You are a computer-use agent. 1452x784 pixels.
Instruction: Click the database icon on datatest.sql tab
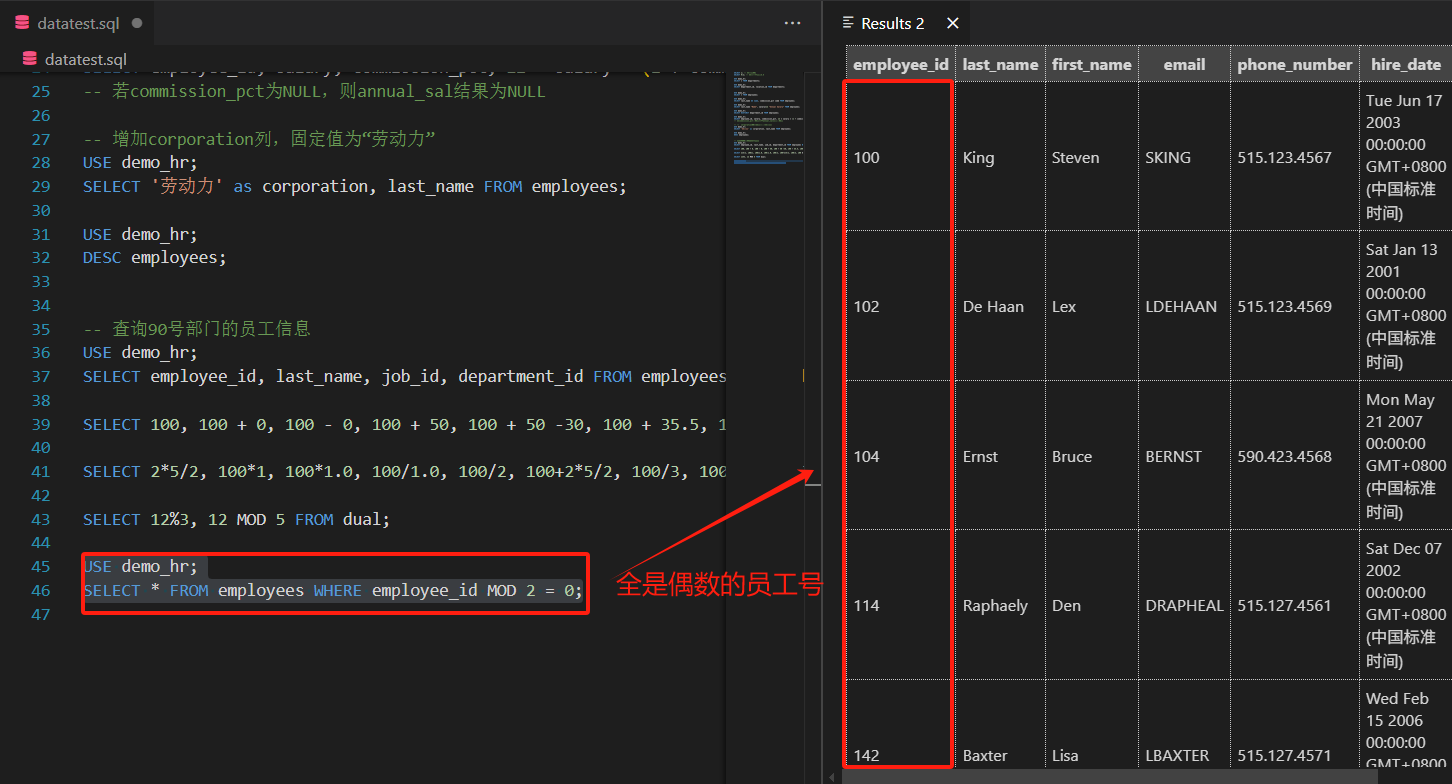(x=22, y=23)
